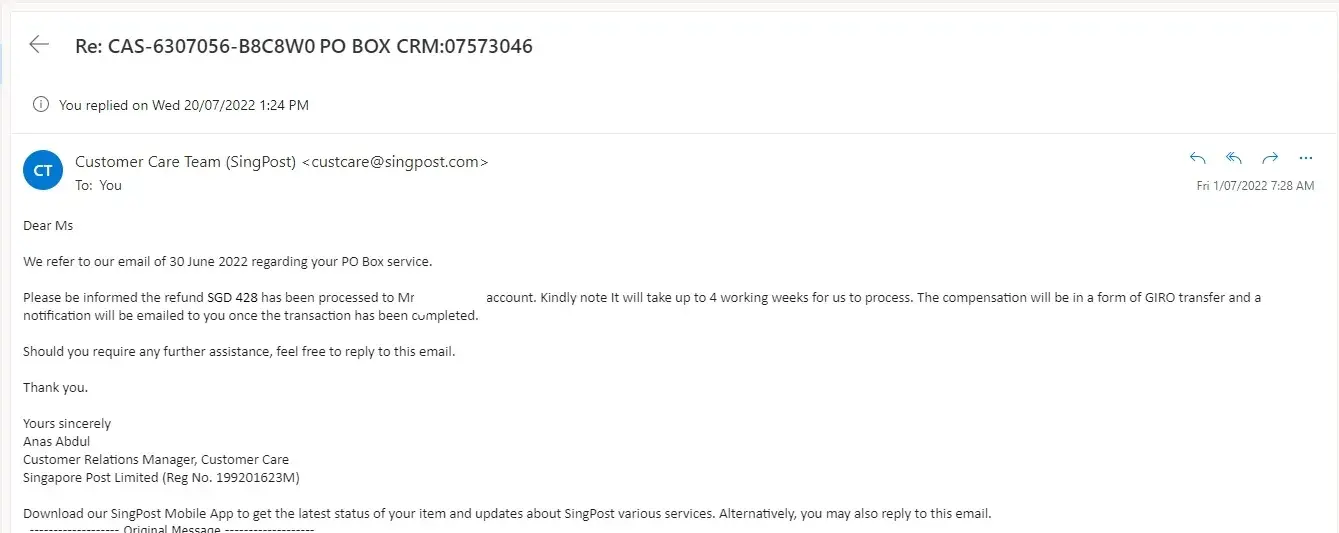The height and width of the screenshot is (533, 1339).
Task: Click the sender name Customer Care Team (SingPost)
Action: (x=185, y=161)
